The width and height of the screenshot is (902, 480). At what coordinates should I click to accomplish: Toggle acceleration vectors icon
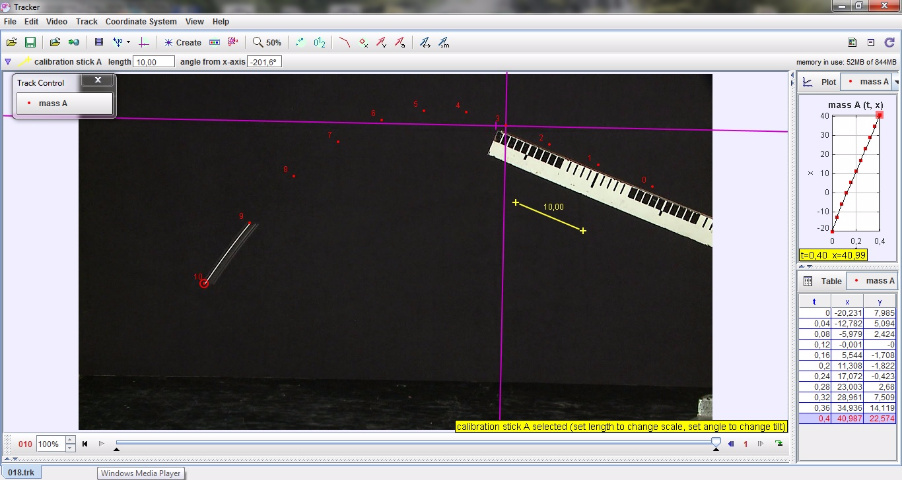400,43
